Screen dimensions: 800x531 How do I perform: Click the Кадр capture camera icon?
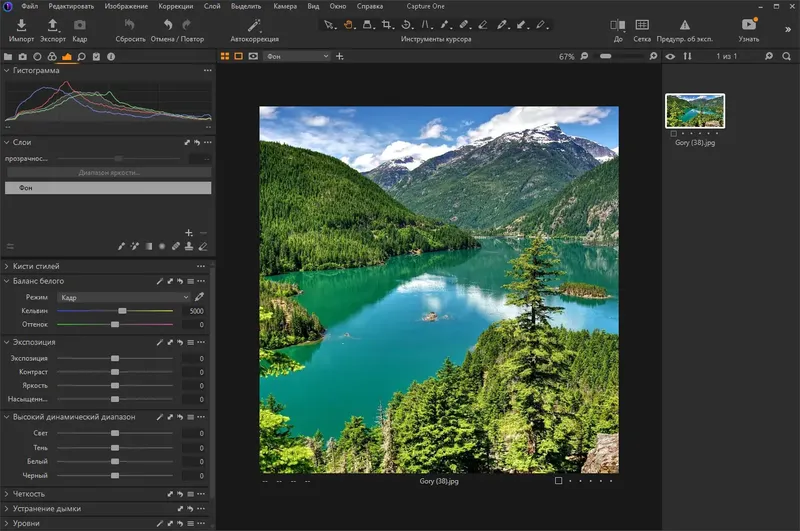coord(80,24)
